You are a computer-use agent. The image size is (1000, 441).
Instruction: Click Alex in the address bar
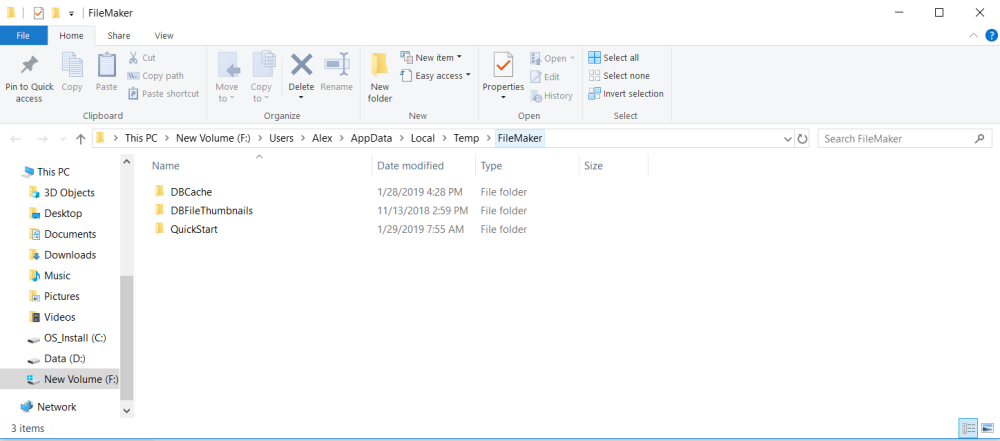[x=322, y=138]
